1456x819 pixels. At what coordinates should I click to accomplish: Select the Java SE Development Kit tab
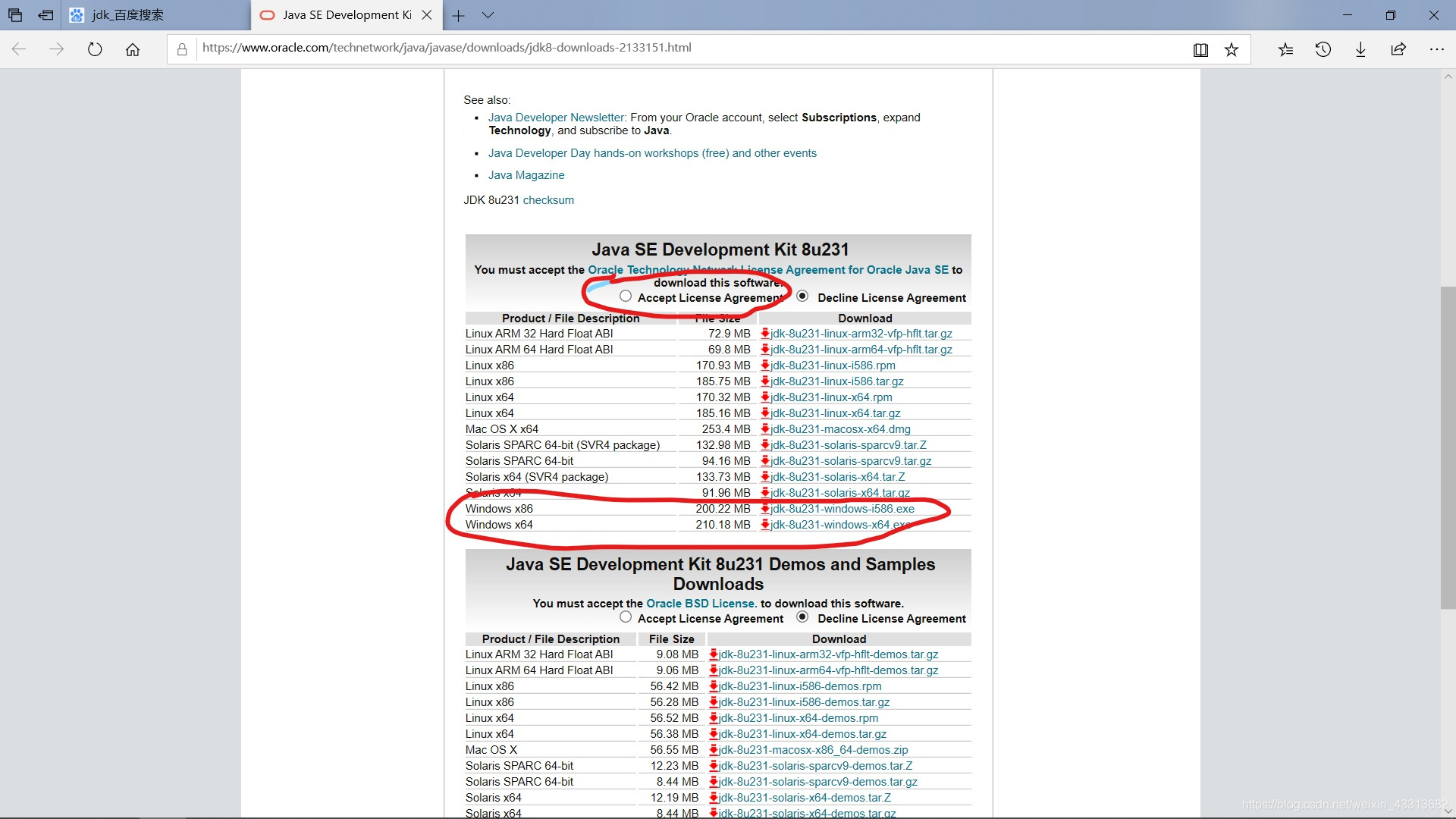point(347,15)
